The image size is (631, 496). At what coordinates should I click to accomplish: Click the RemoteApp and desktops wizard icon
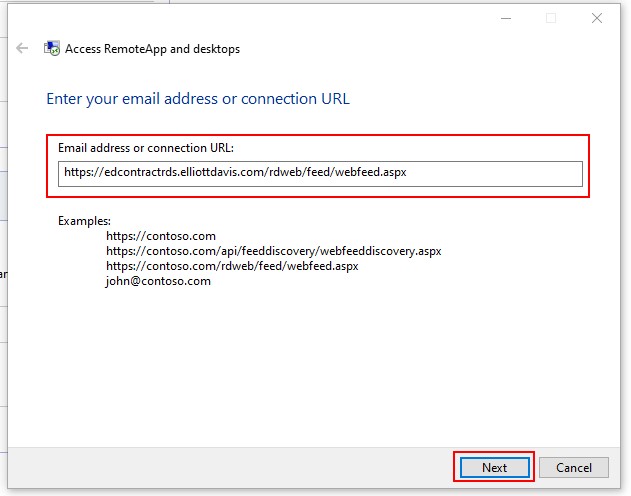click(52, 48)
